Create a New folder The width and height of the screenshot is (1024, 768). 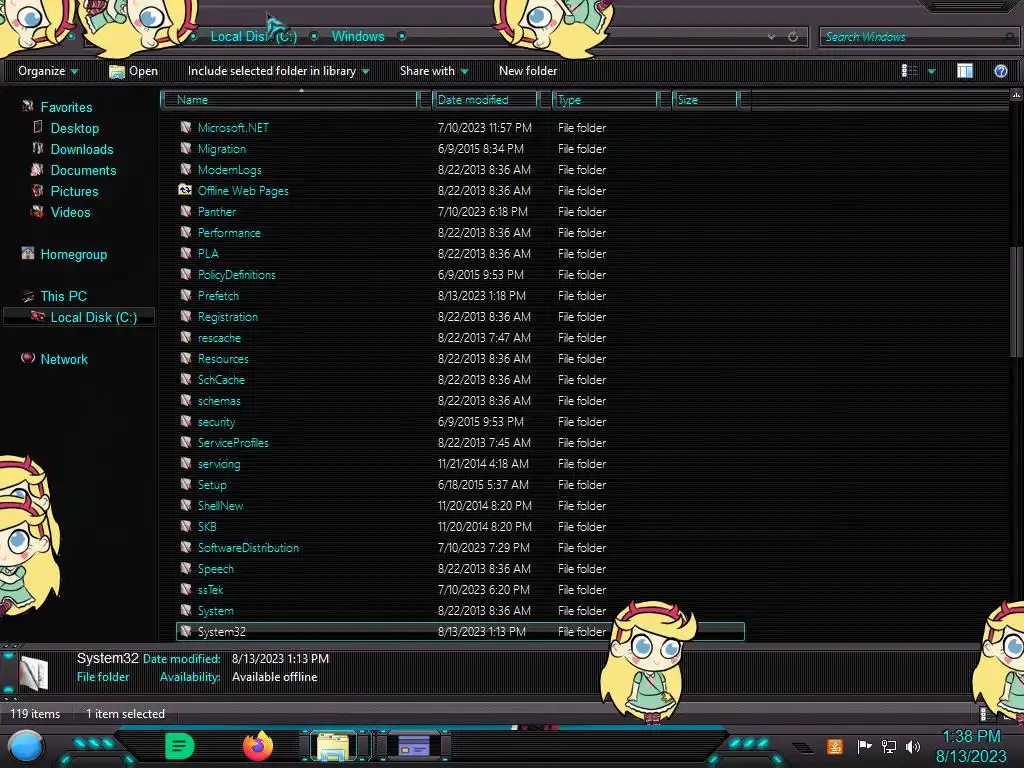point(528,71)
